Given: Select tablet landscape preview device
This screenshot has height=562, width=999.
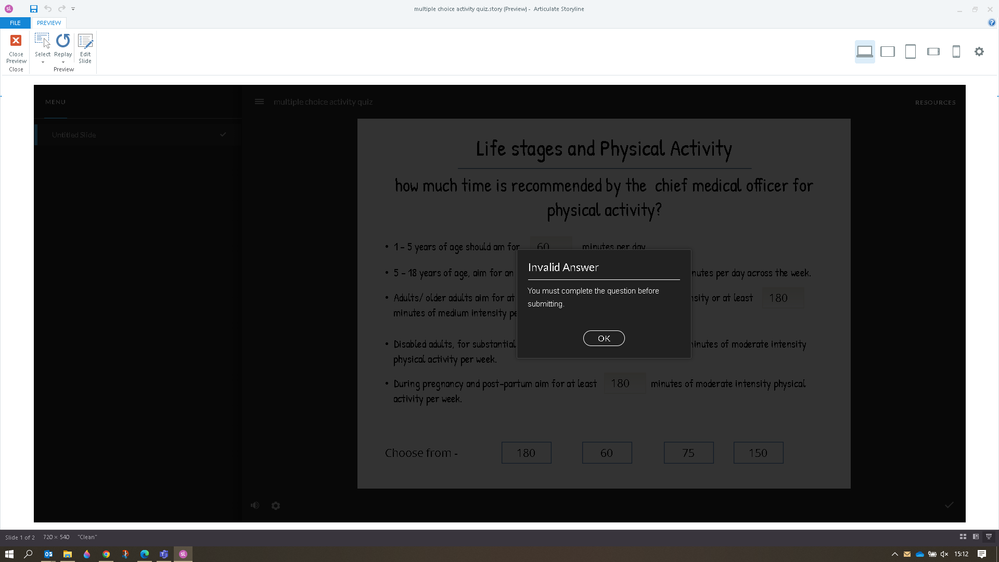Looking at the screenshot, I should (x=888, y=51).
